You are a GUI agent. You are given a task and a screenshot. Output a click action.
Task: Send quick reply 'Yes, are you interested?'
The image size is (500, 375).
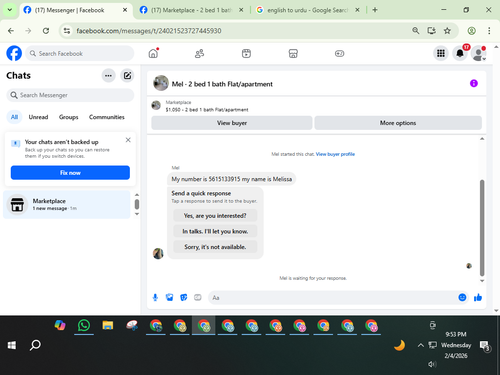(215, 216)
